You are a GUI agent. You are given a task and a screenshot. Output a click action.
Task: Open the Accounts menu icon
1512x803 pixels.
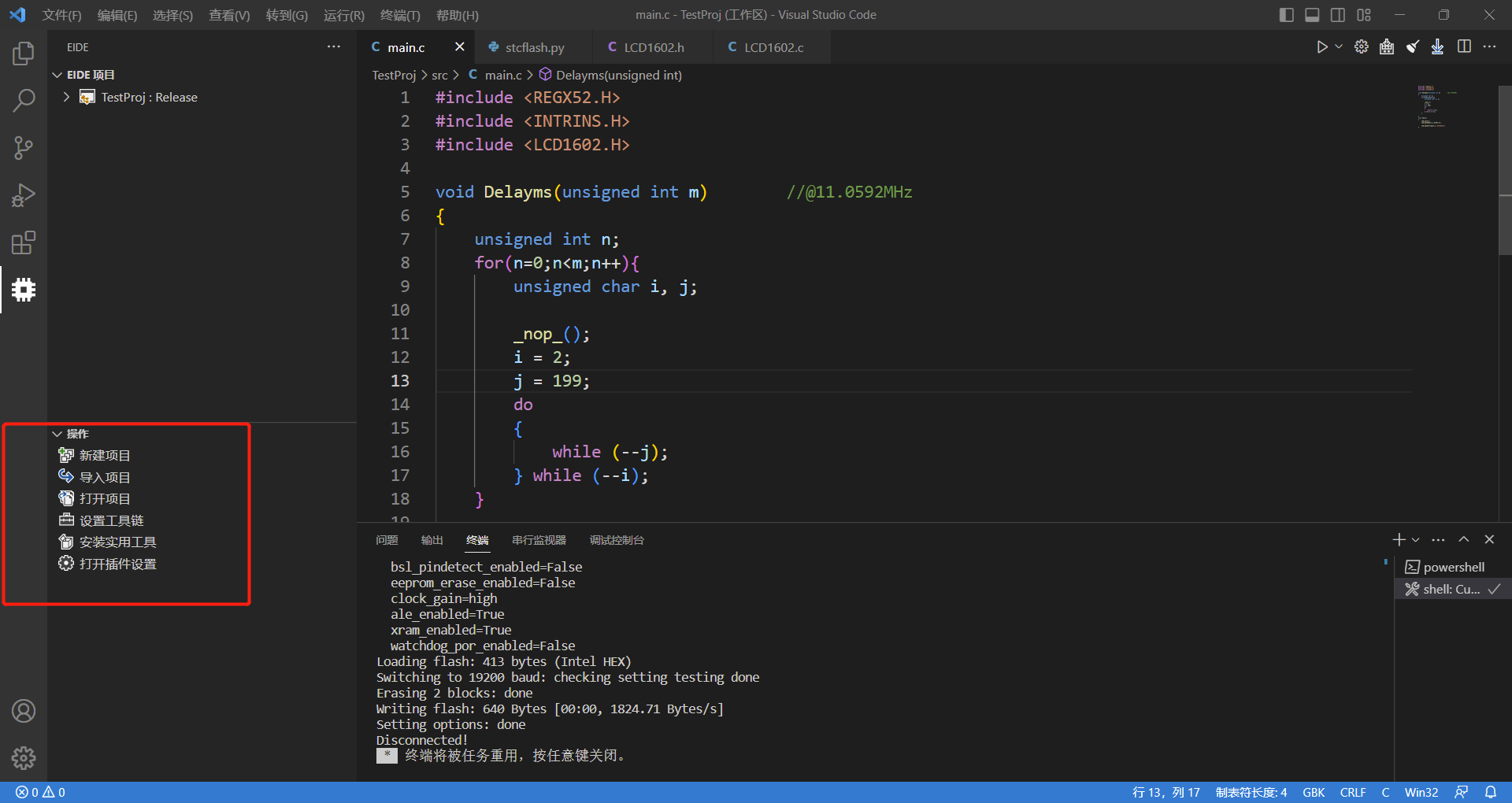[24, 711]
